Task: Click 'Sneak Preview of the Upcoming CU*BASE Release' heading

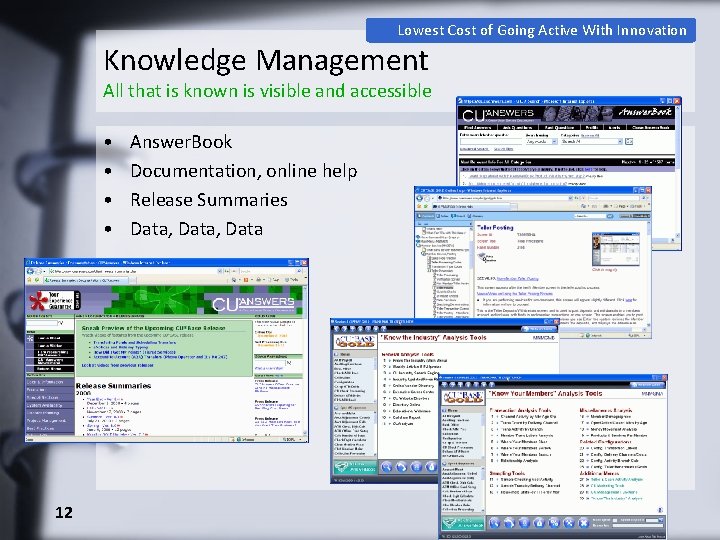Action: [154, 328]
